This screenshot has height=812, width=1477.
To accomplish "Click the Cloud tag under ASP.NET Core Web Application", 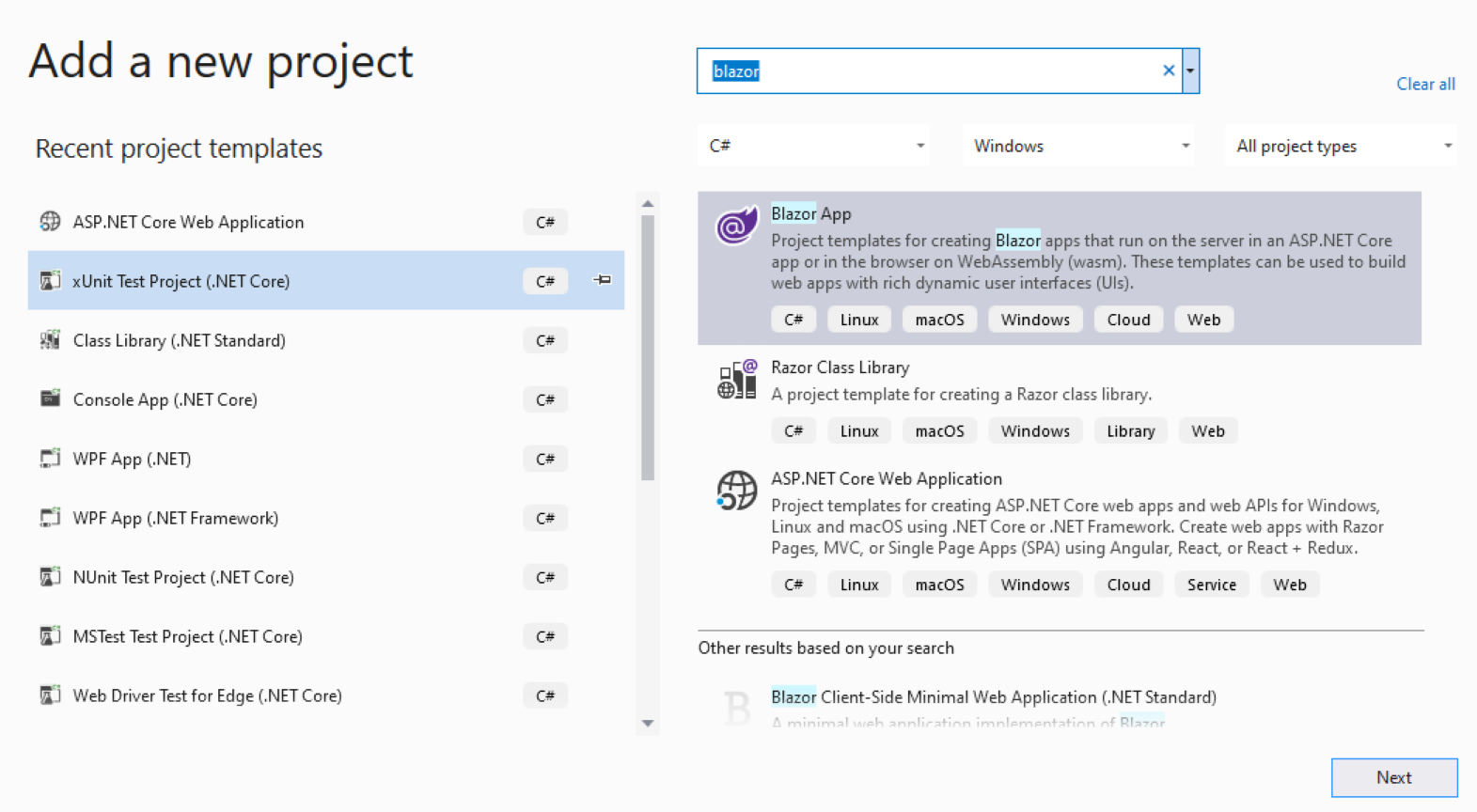I will (1128, 585).
